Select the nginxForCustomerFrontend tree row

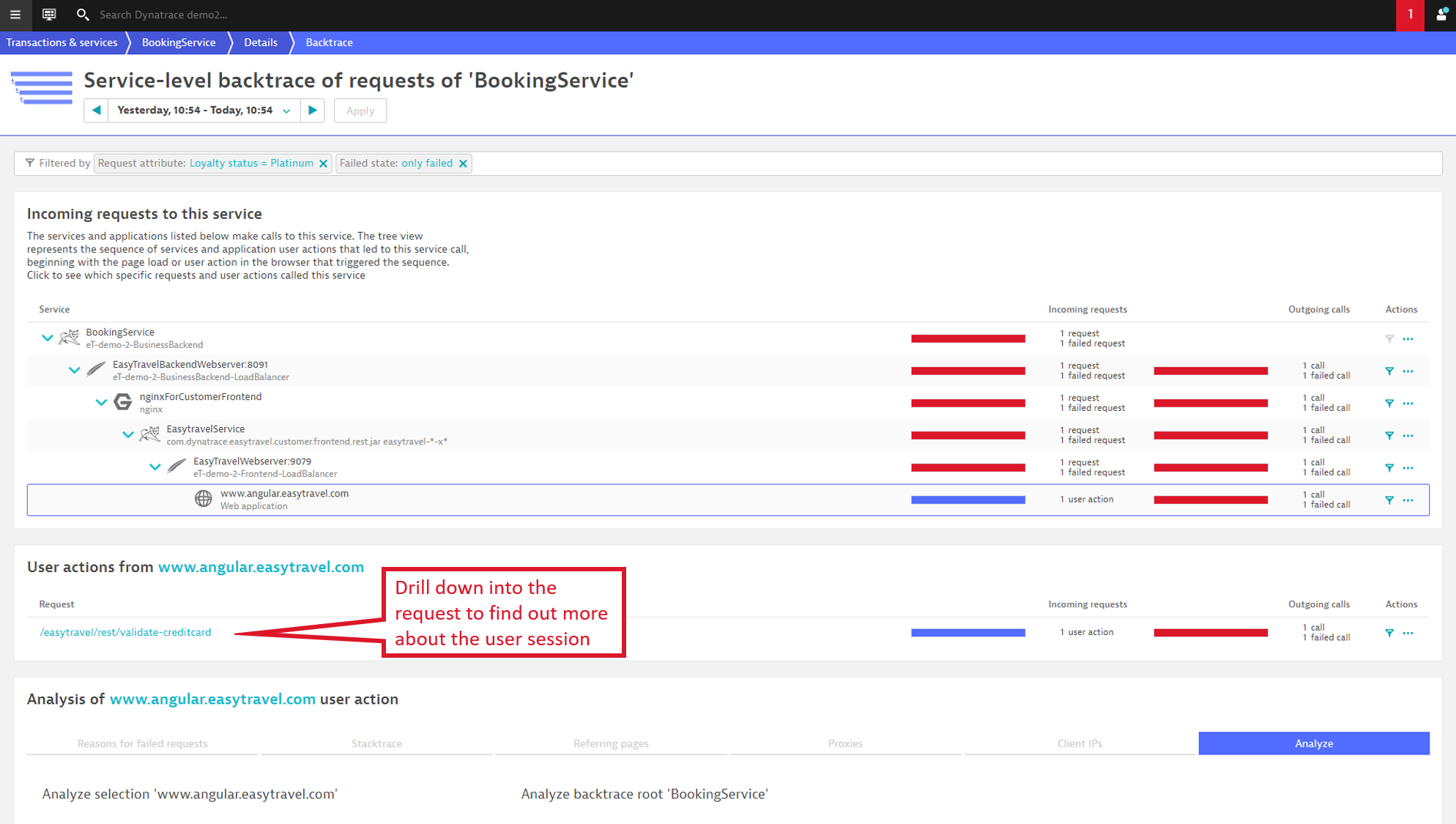728,403
